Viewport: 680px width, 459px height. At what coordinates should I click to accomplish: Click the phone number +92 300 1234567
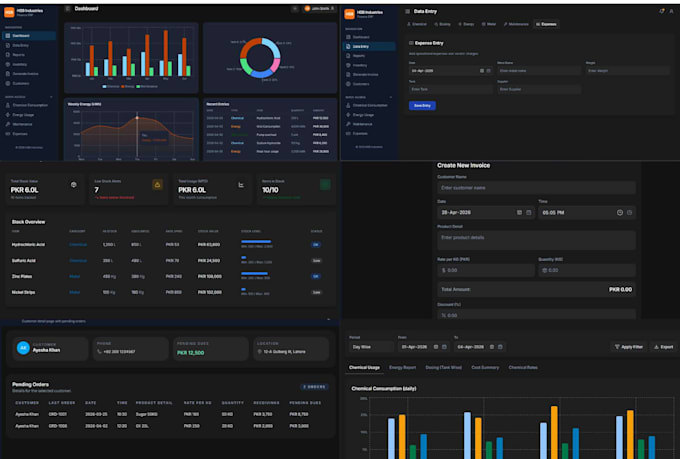click(119, 352)
